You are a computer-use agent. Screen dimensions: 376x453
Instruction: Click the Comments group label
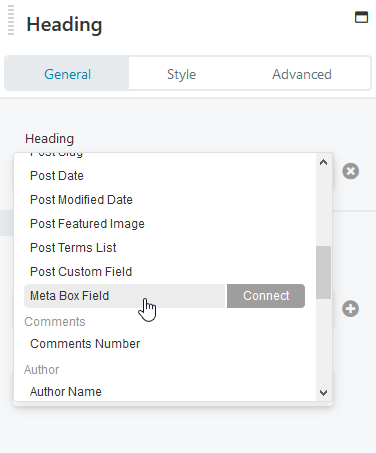coord(55,322)
